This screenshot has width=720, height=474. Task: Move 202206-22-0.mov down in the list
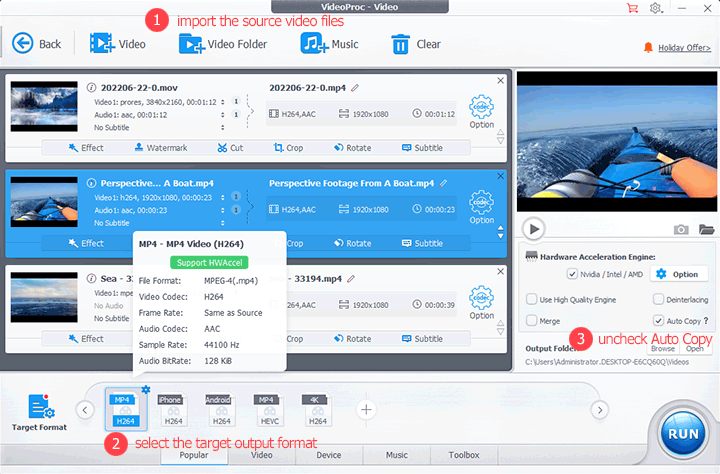click(501, 141)
